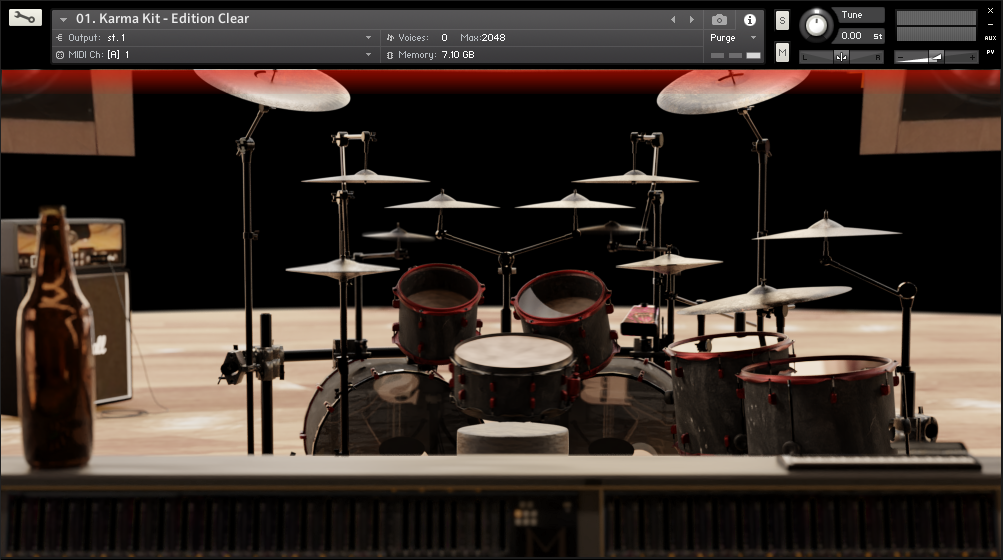Image resolution: width=1003 pixels, height=560 pixels.
Task: Click the pan center marker on L/R bar
Action: [x=841, y=57]
